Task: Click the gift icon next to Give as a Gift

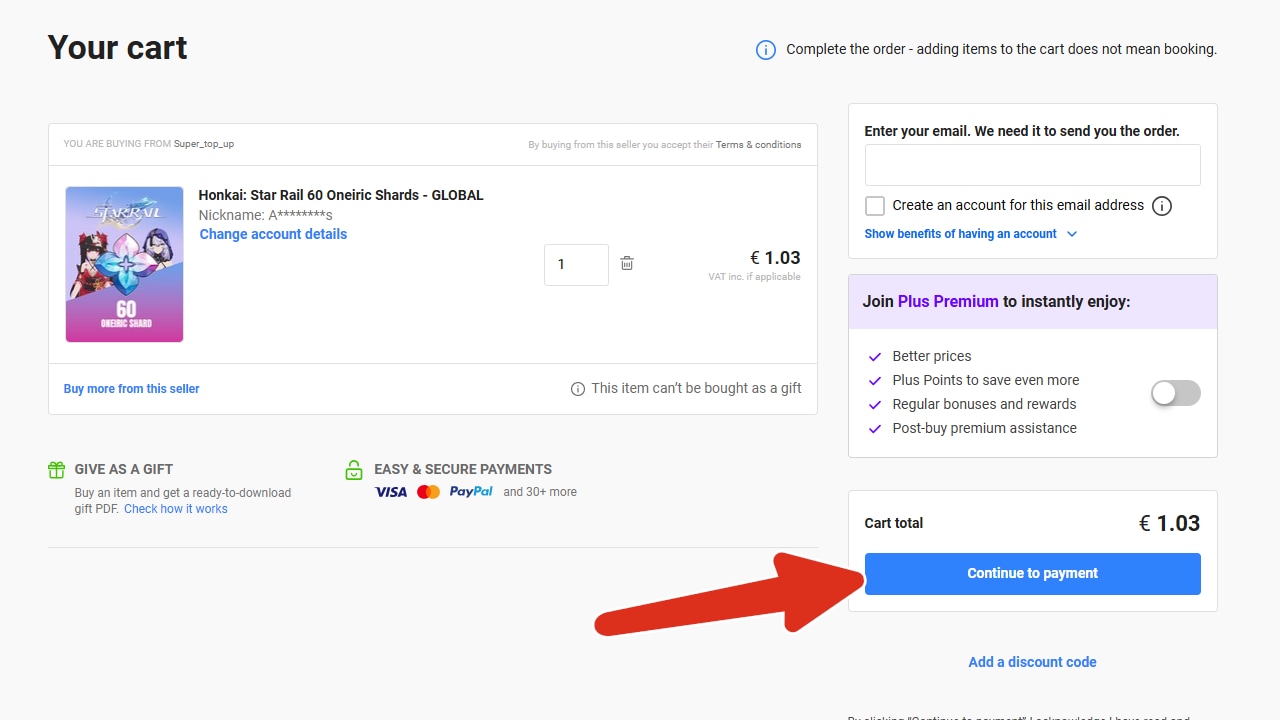Action: pos(56,469)
